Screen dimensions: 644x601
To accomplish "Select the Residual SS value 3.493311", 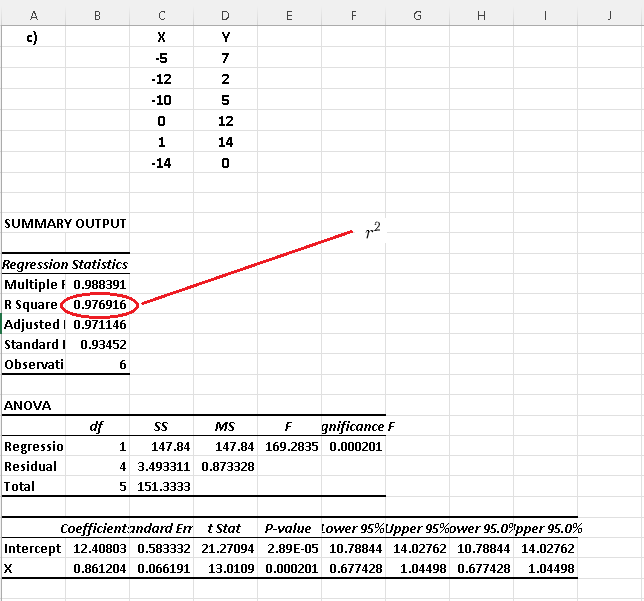I will 162,466.
